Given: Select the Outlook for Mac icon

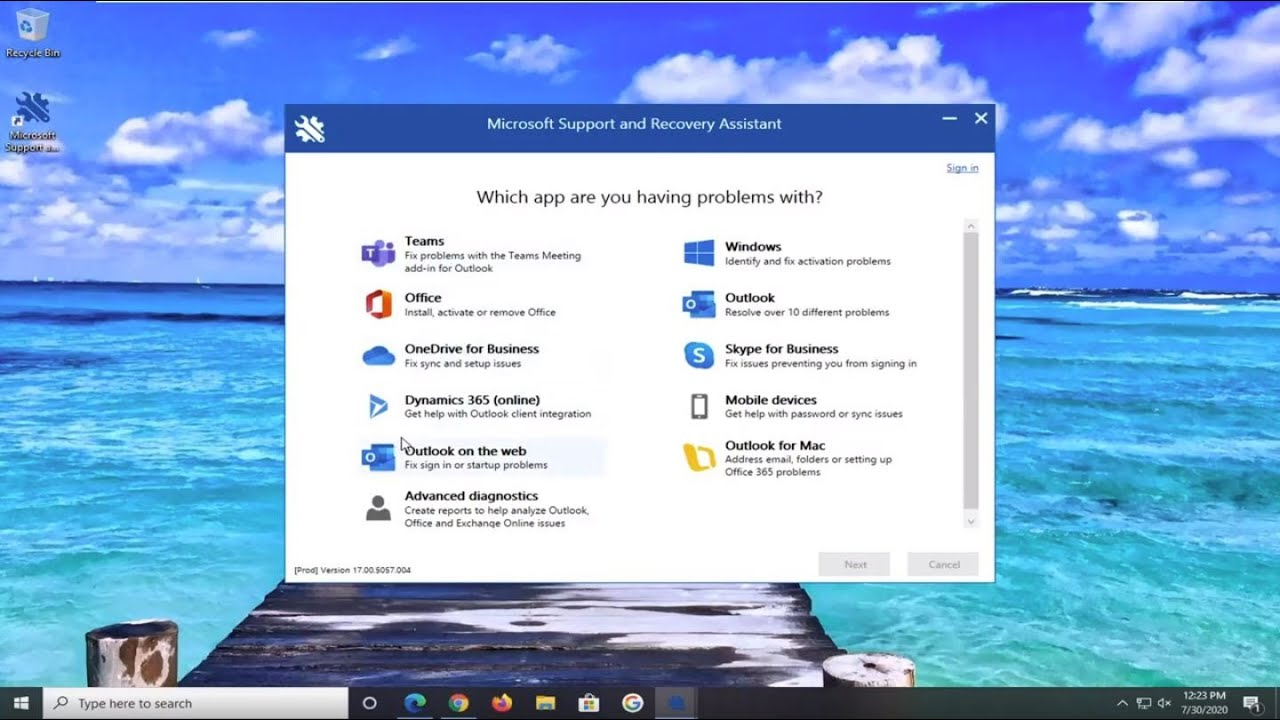Looking at the screenshot, I should click(698, 457).
